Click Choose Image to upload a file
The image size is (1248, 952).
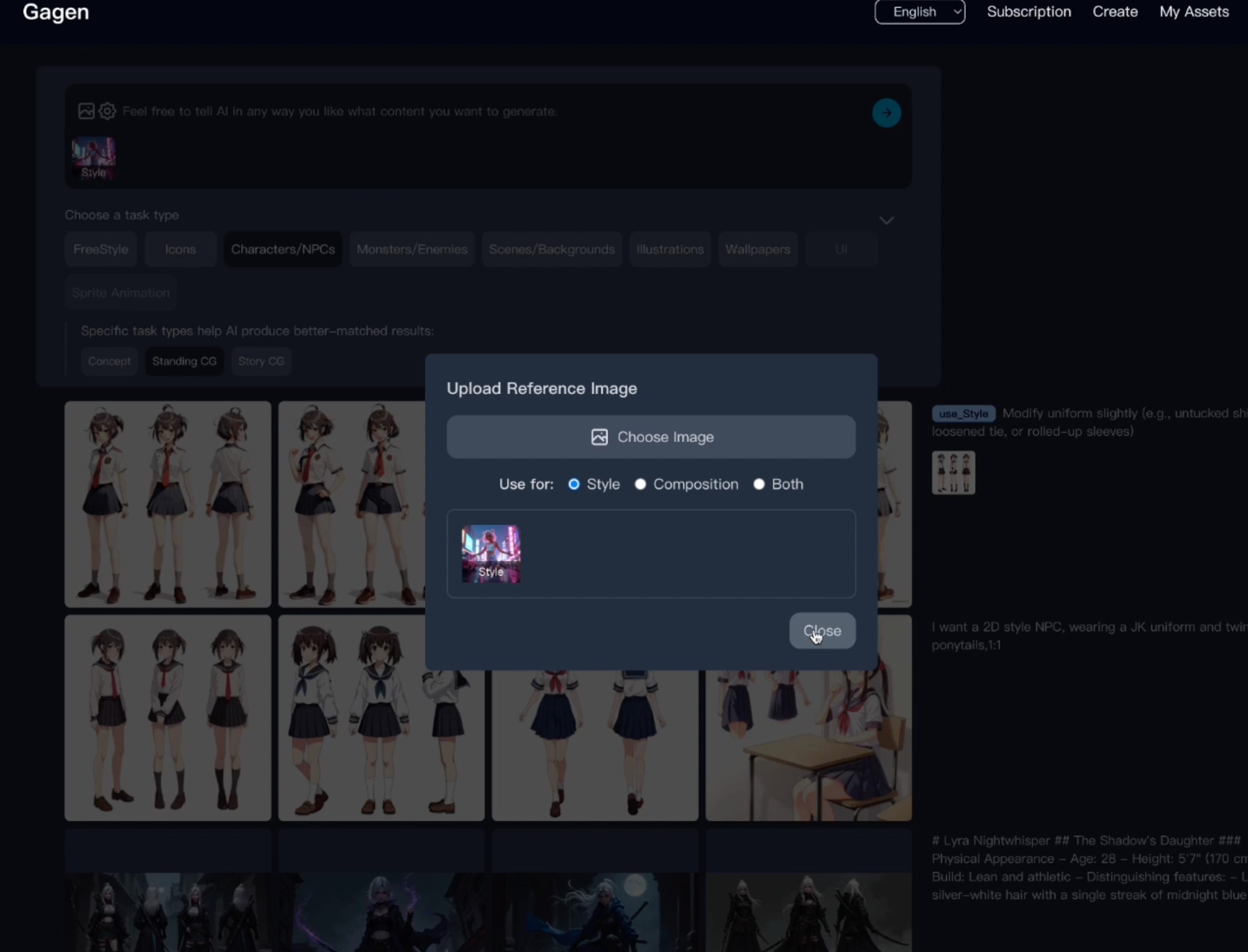click(651, 437)
